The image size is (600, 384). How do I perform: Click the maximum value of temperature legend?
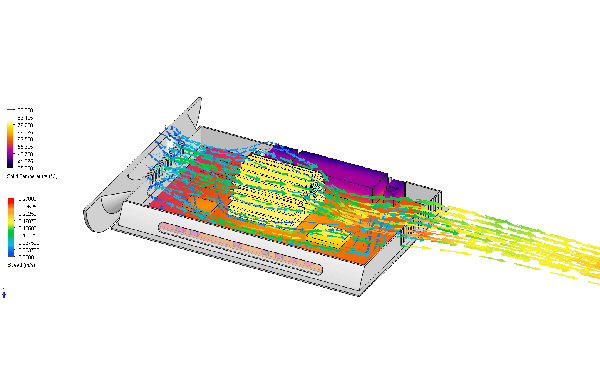[x=25, y=110]
